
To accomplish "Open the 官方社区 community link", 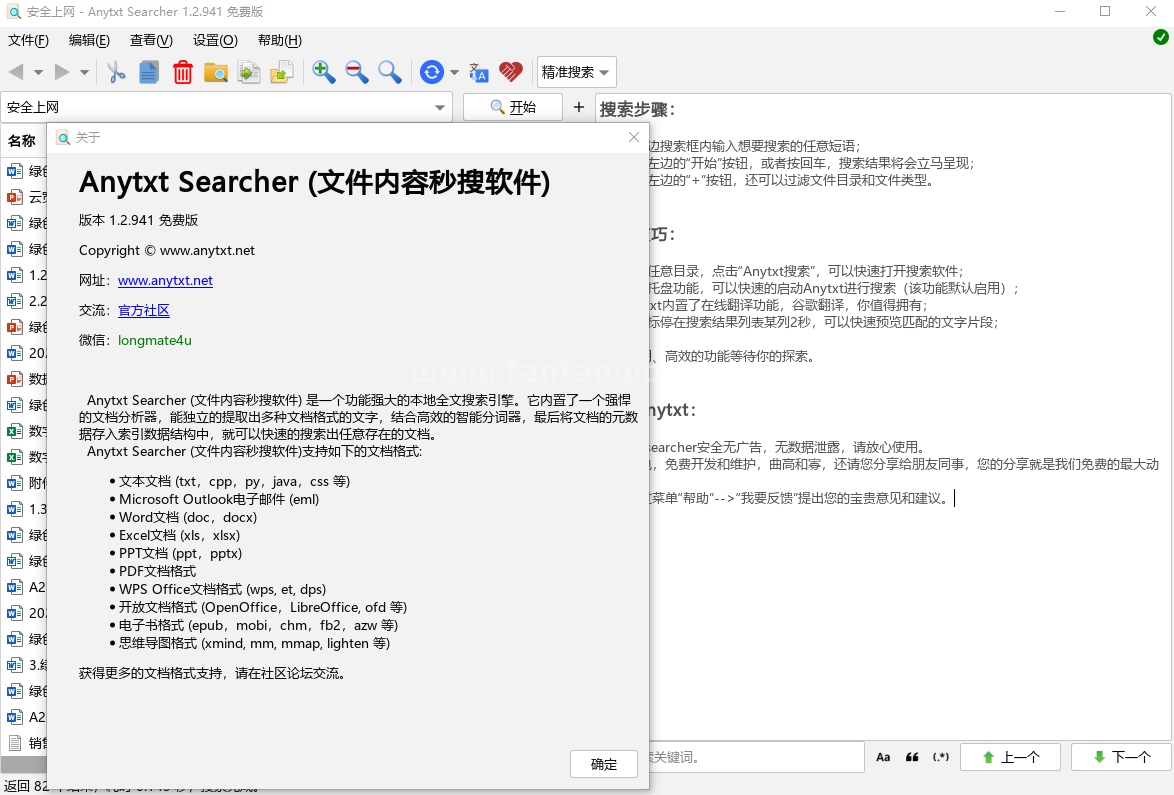I will [144, 311].
